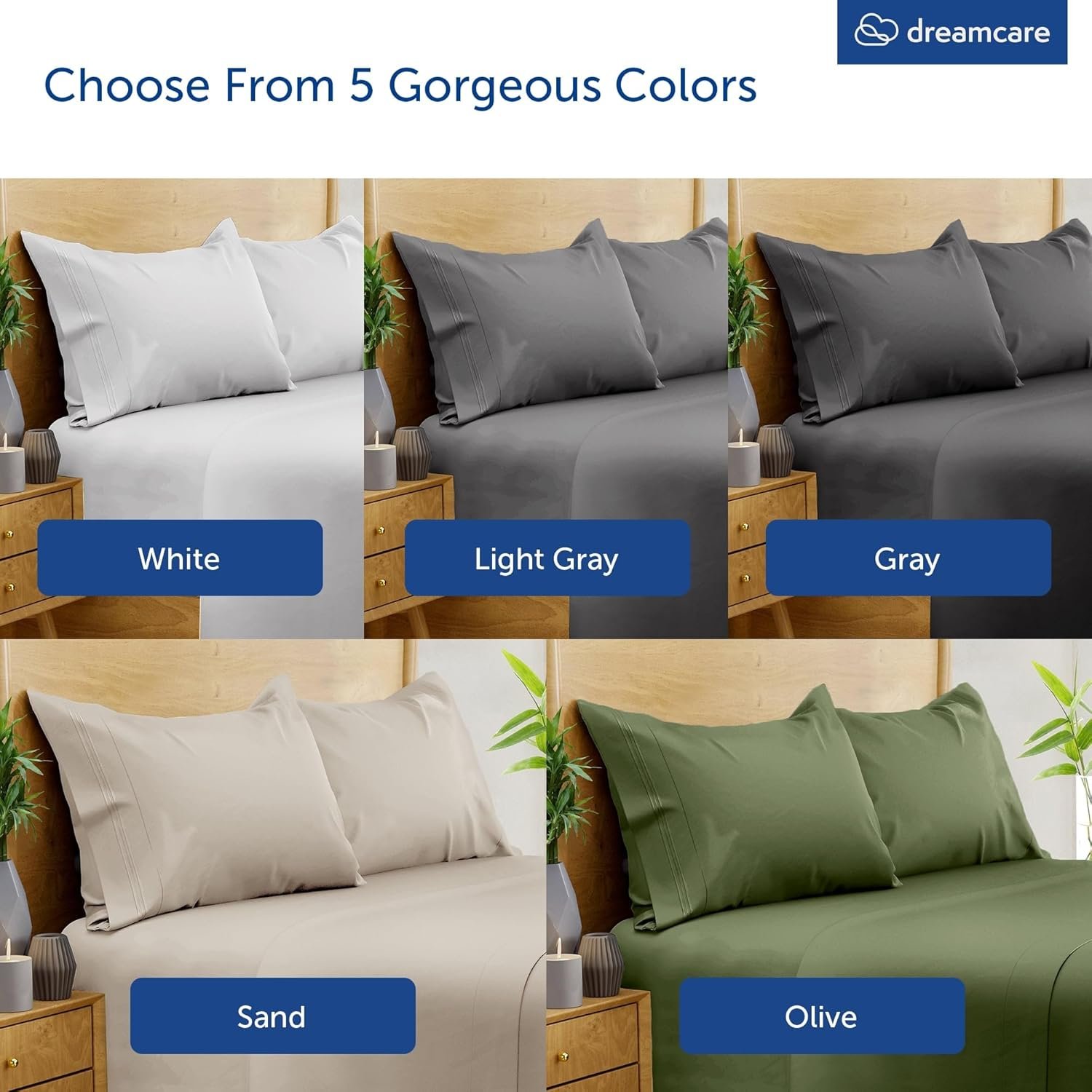This screenshot has width=1092, height=1092.
Task: Open the sand bedding photo
Action: (x=272, y=866)
